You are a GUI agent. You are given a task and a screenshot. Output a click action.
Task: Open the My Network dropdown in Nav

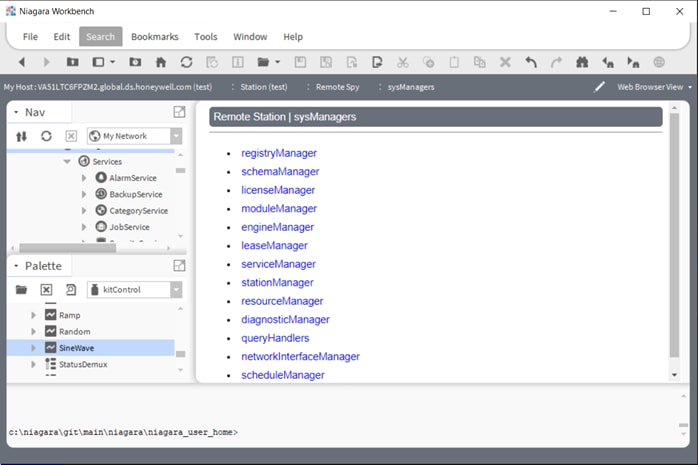click(177, 136)
